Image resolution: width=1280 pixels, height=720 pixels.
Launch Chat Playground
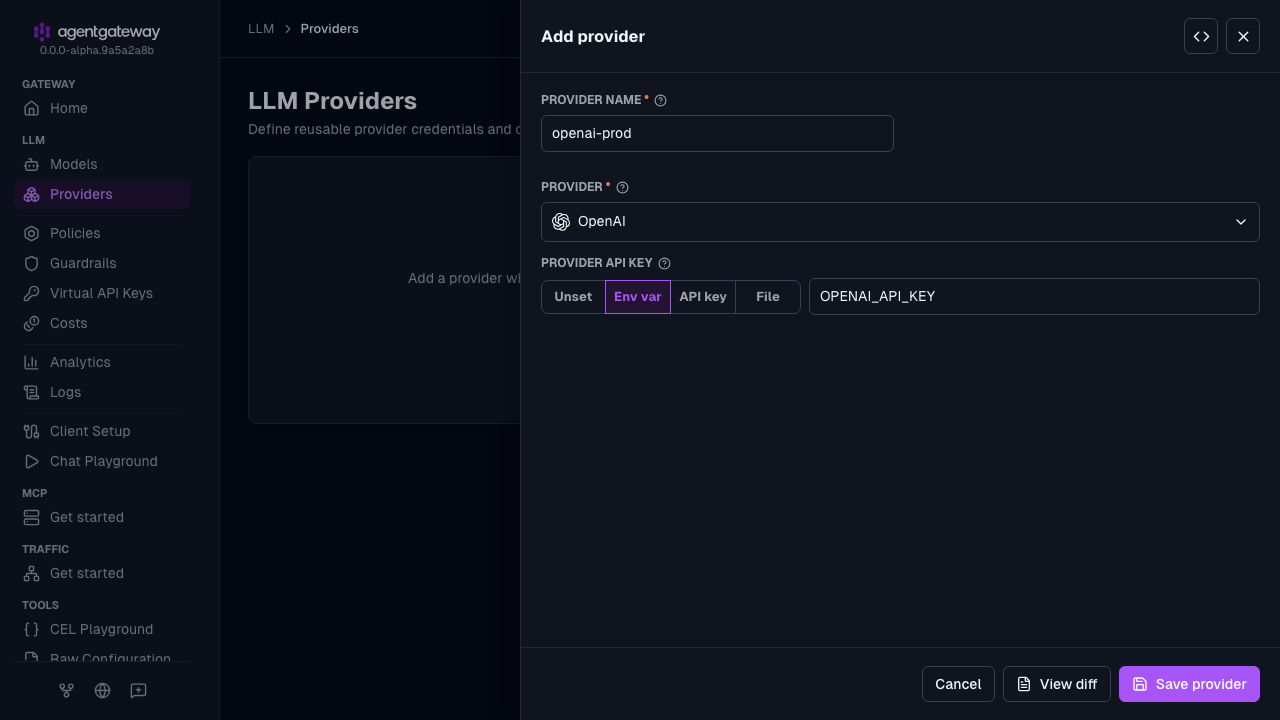[x=102, y=461]
